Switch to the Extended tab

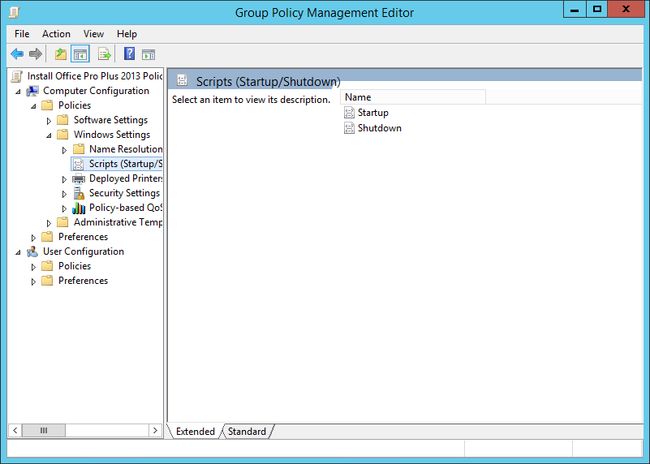pyautogui.click(x=195, y=431)
